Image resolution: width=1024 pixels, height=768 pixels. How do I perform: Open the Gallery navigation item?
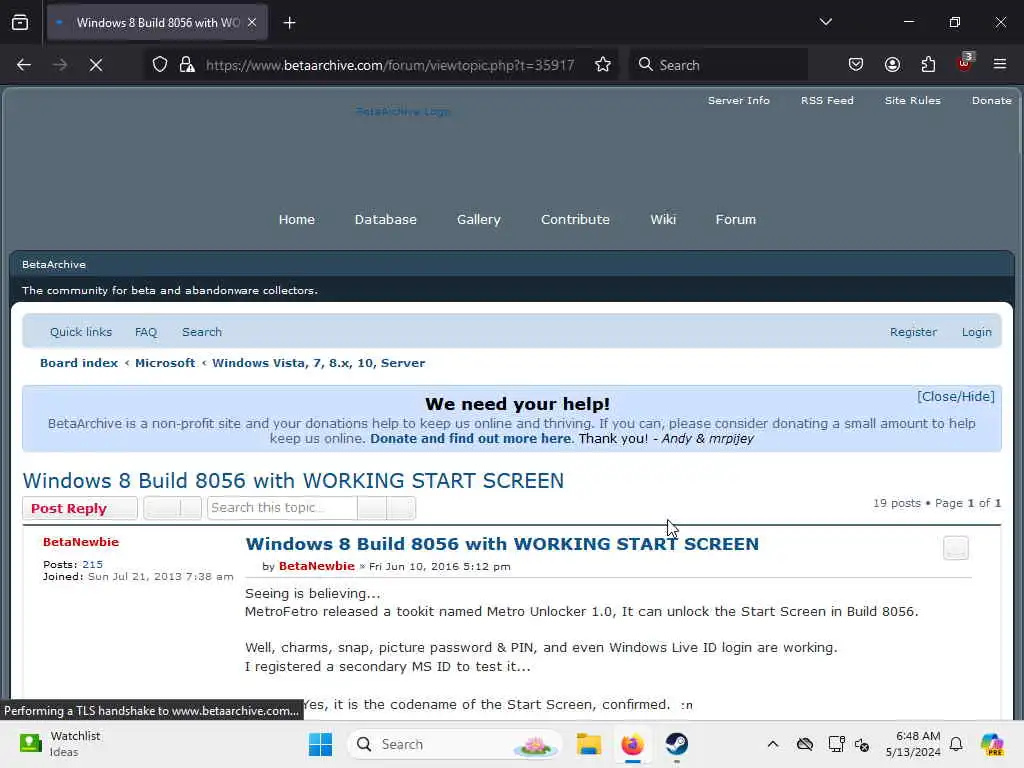[x=479, y=219]
